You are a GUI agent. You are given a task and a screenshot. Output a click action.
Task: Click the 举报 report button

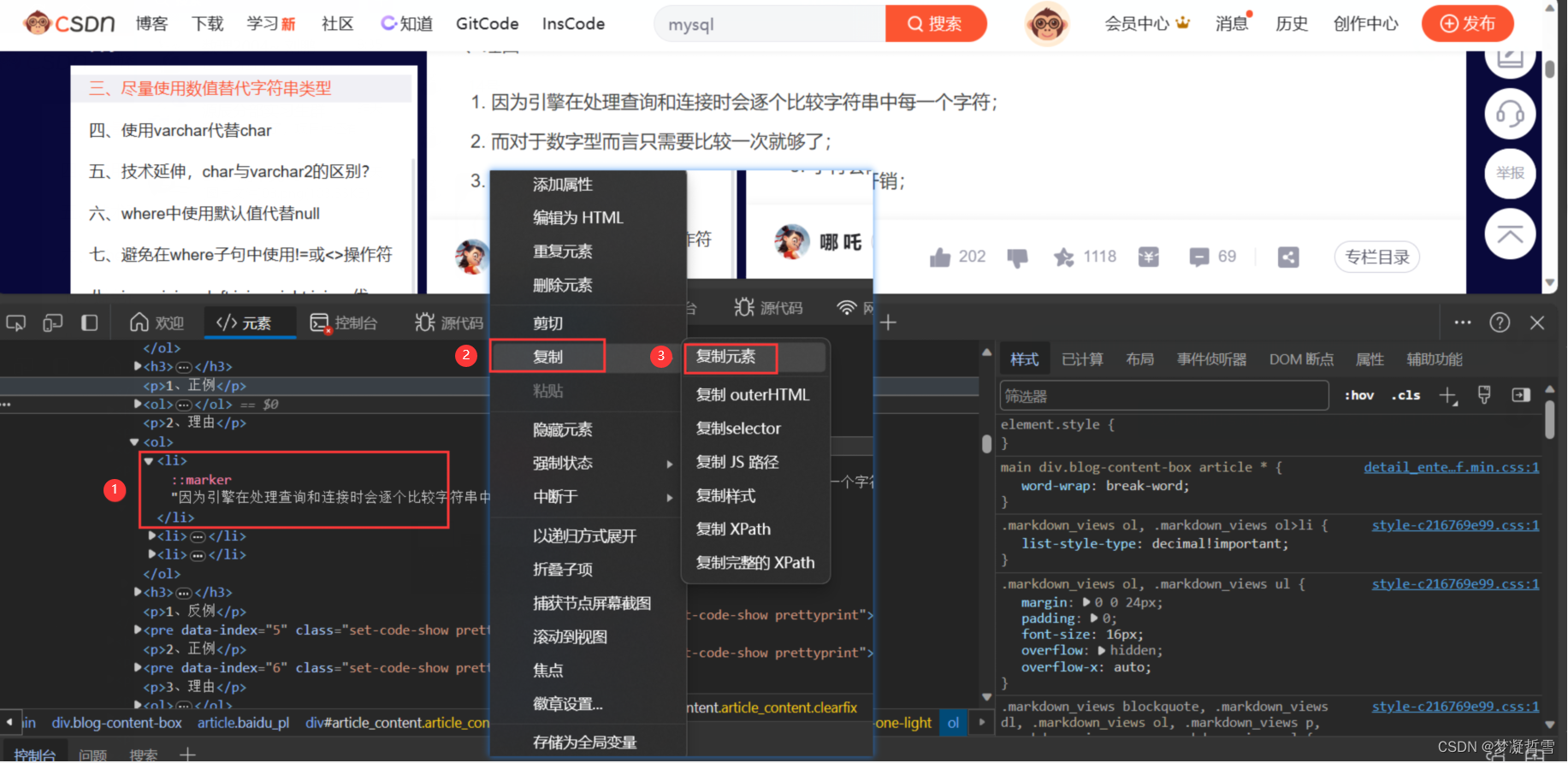point(1510,173)
